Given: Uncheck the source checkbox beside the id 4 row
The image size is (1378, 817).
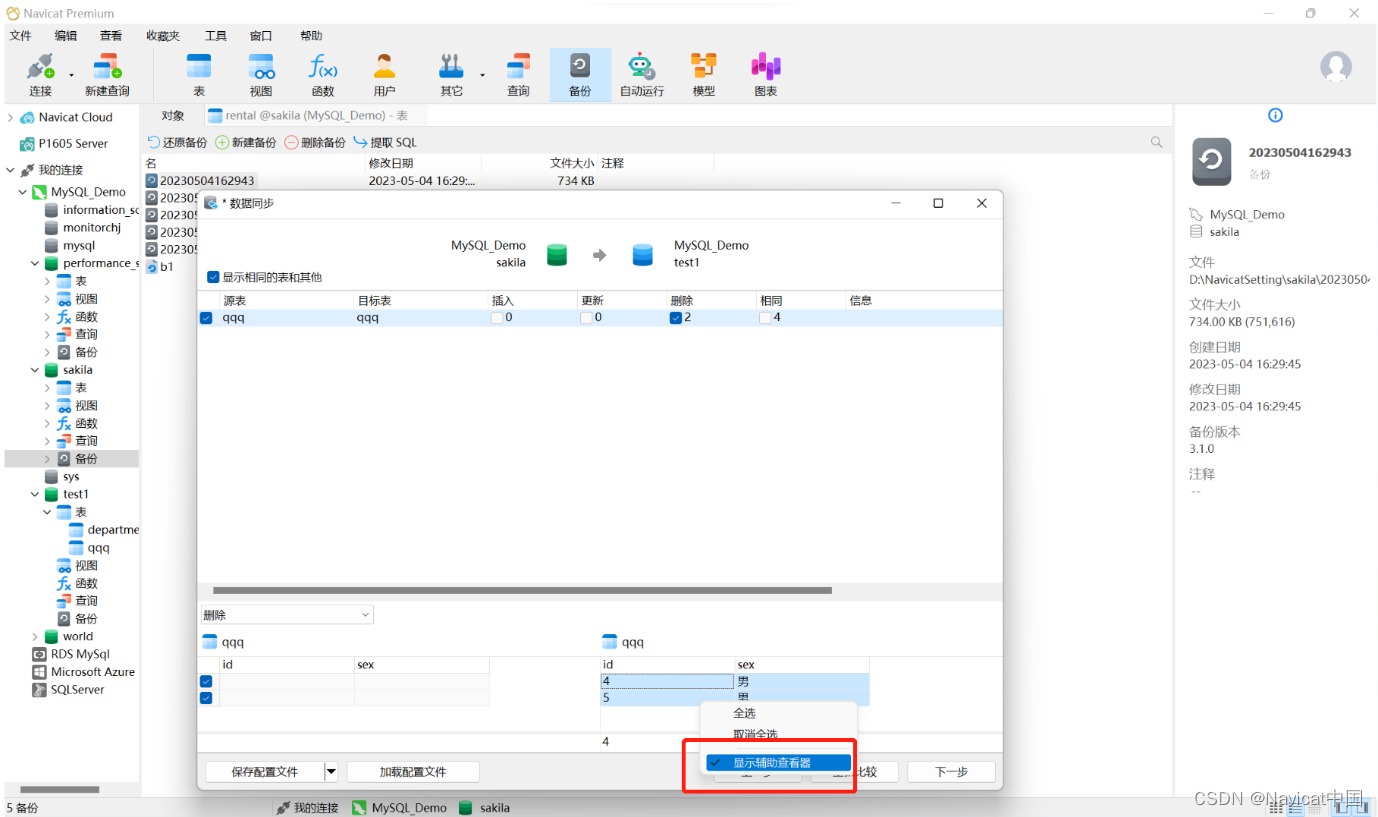Looking at the screenshot, I should pyautogui.click(x=206, y=681).
